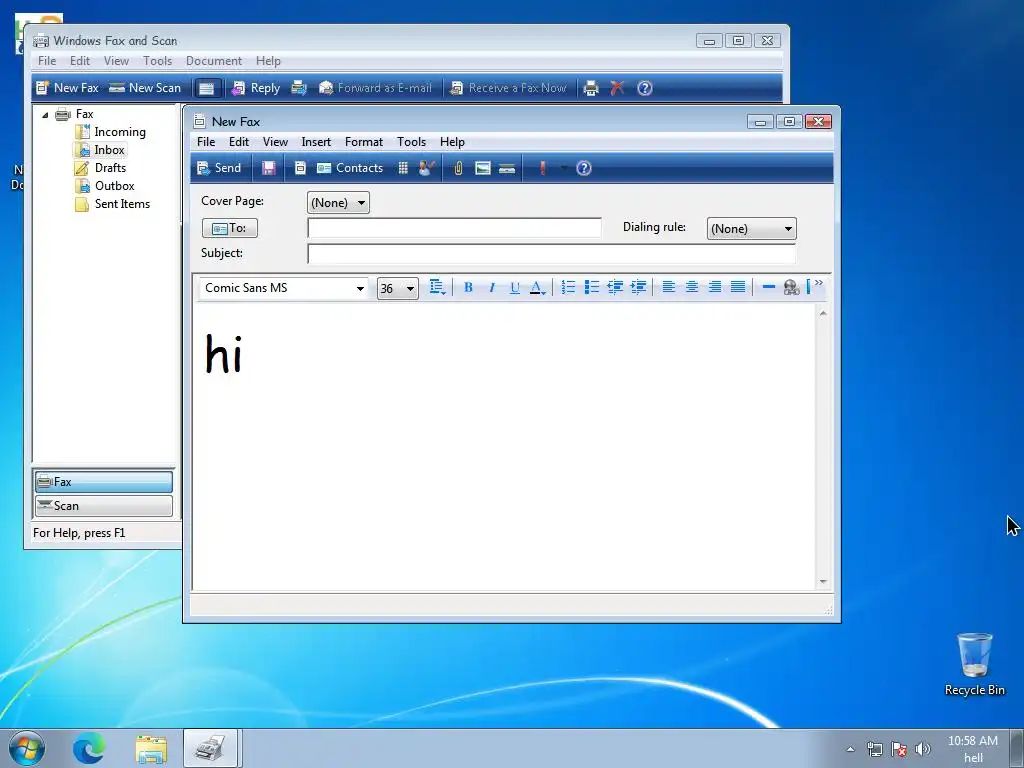
Task: Open the font size 36 dropdown
Action: pyautogui.click(x=397, y=288)
